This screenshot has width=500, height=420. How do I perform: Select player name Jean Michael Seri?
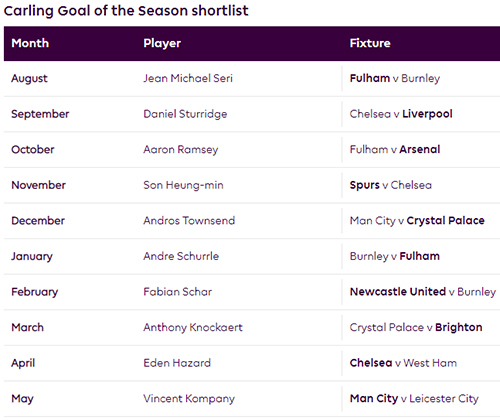pos(188,78)
